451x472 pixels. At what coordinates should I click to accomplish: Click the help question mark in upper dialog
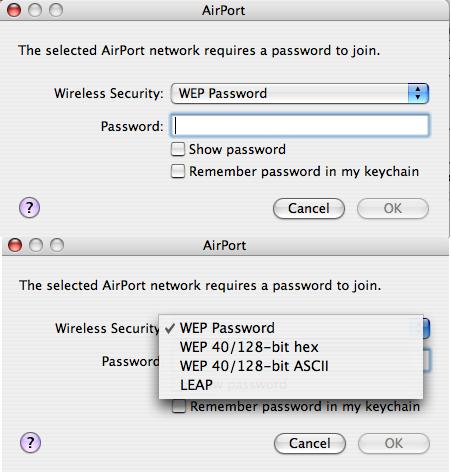pos(29,208)
